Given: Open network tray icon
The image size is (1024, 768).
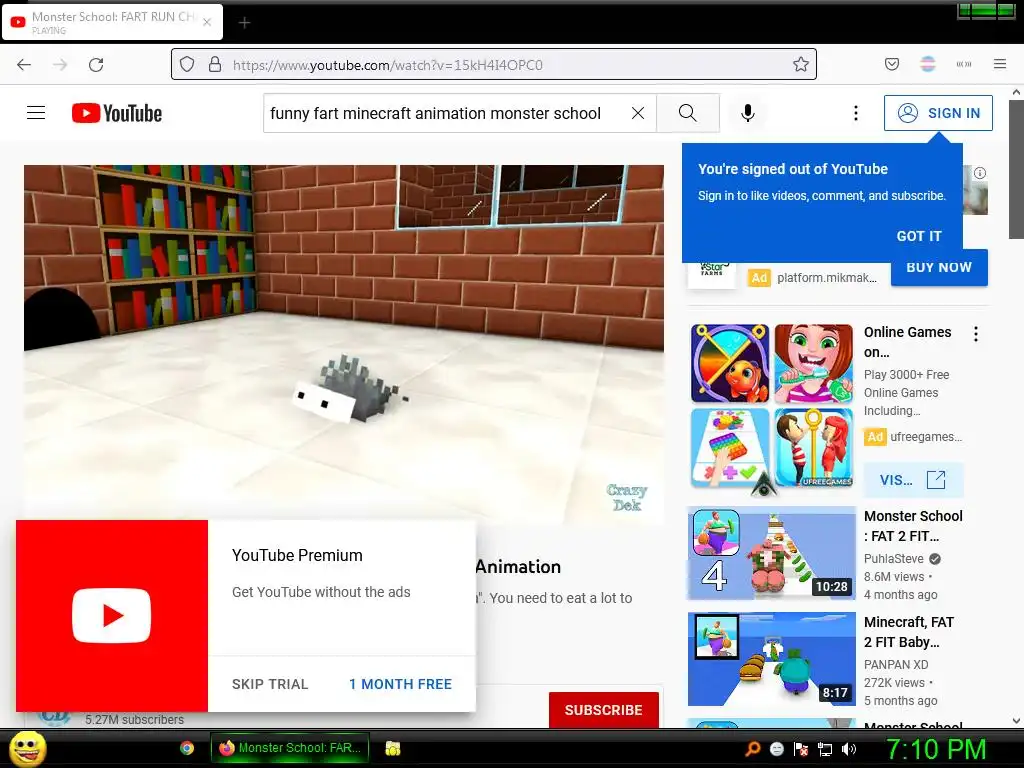Looking at the screenshot, I should [825, 749].
